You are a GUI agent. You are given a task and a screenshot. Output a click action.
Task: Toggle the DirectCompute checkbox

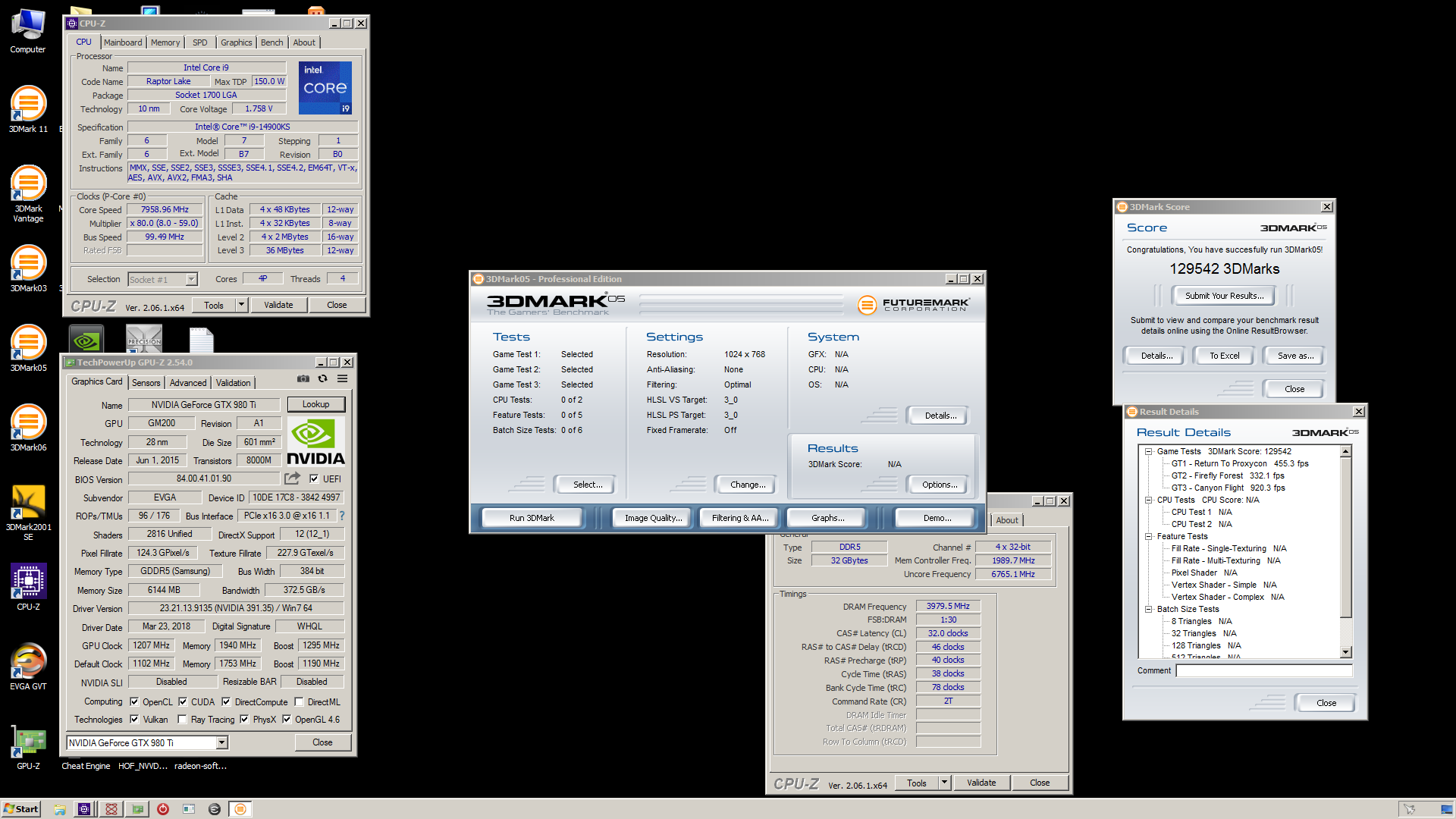pyautogui.click(x=226, y=701)
